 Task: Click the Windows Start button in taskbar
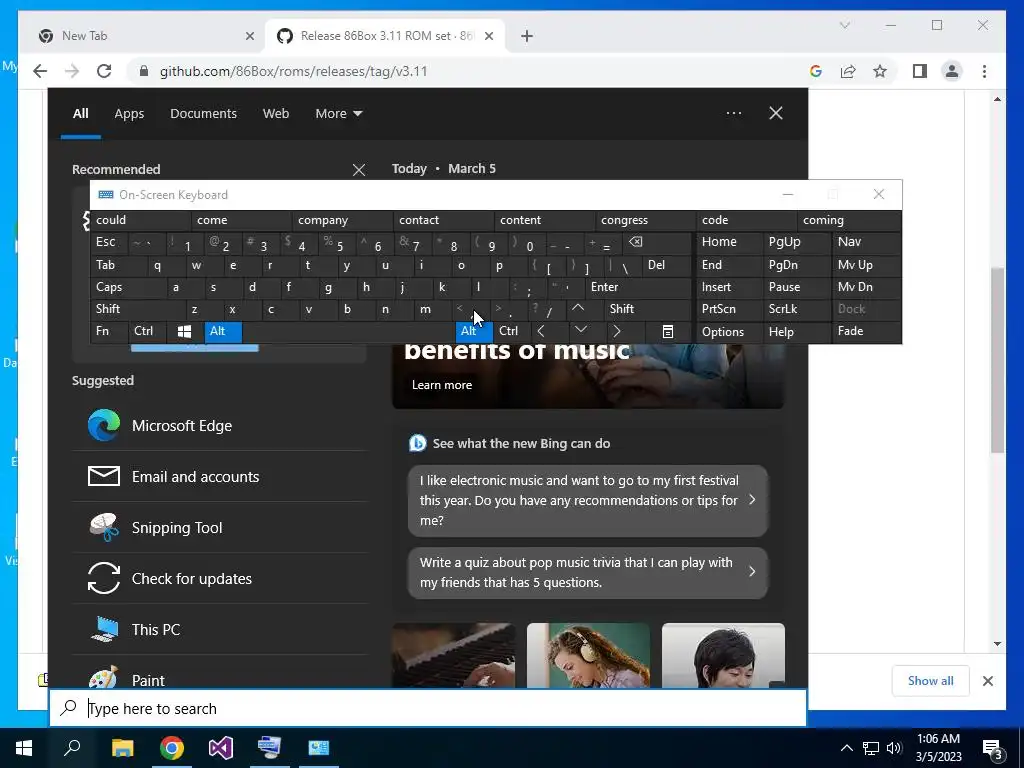pos(24,748)
